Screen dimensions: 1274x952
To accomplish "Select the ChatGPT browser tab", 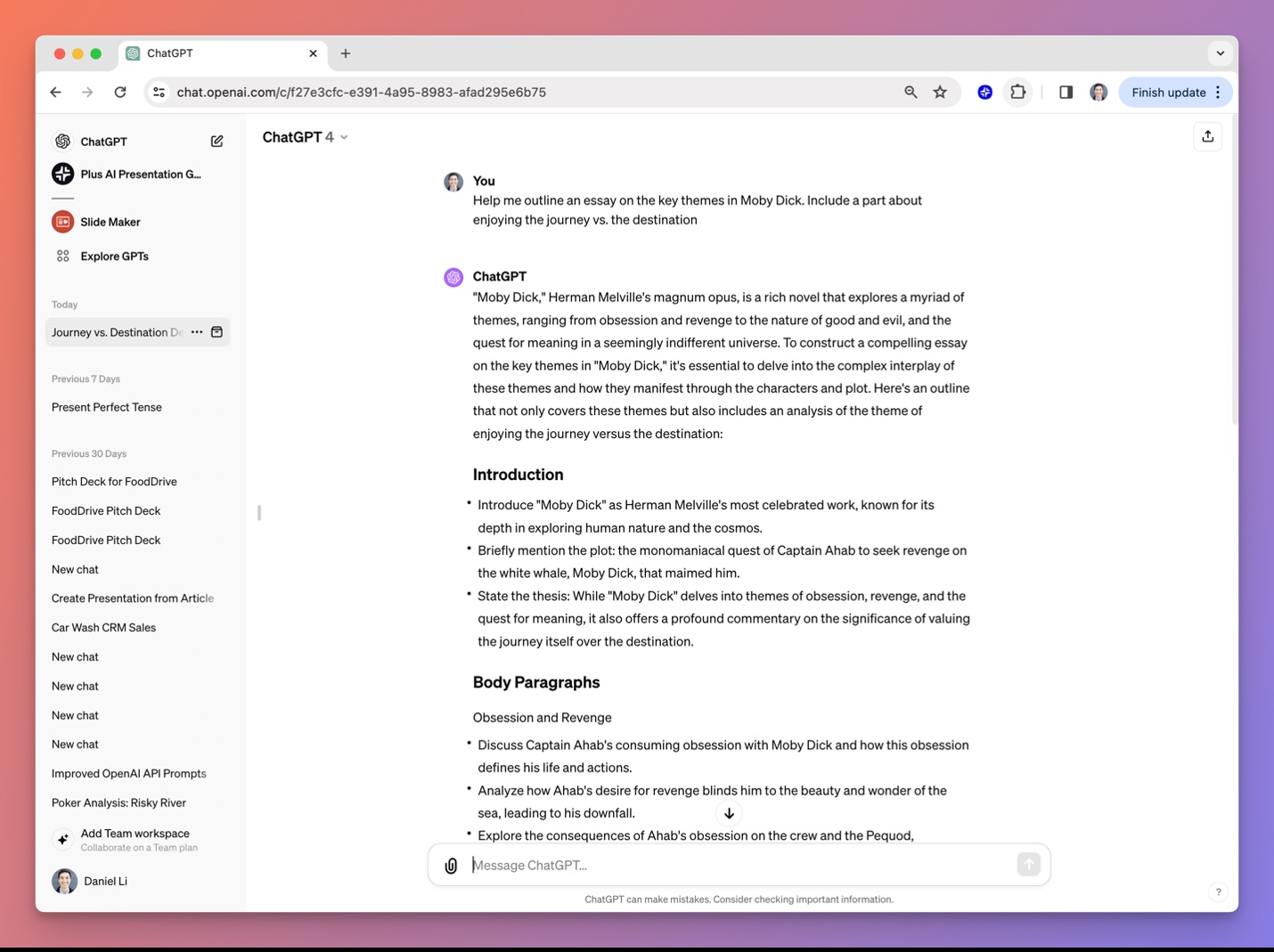I will pyautogui.click(x=223, y=53).
